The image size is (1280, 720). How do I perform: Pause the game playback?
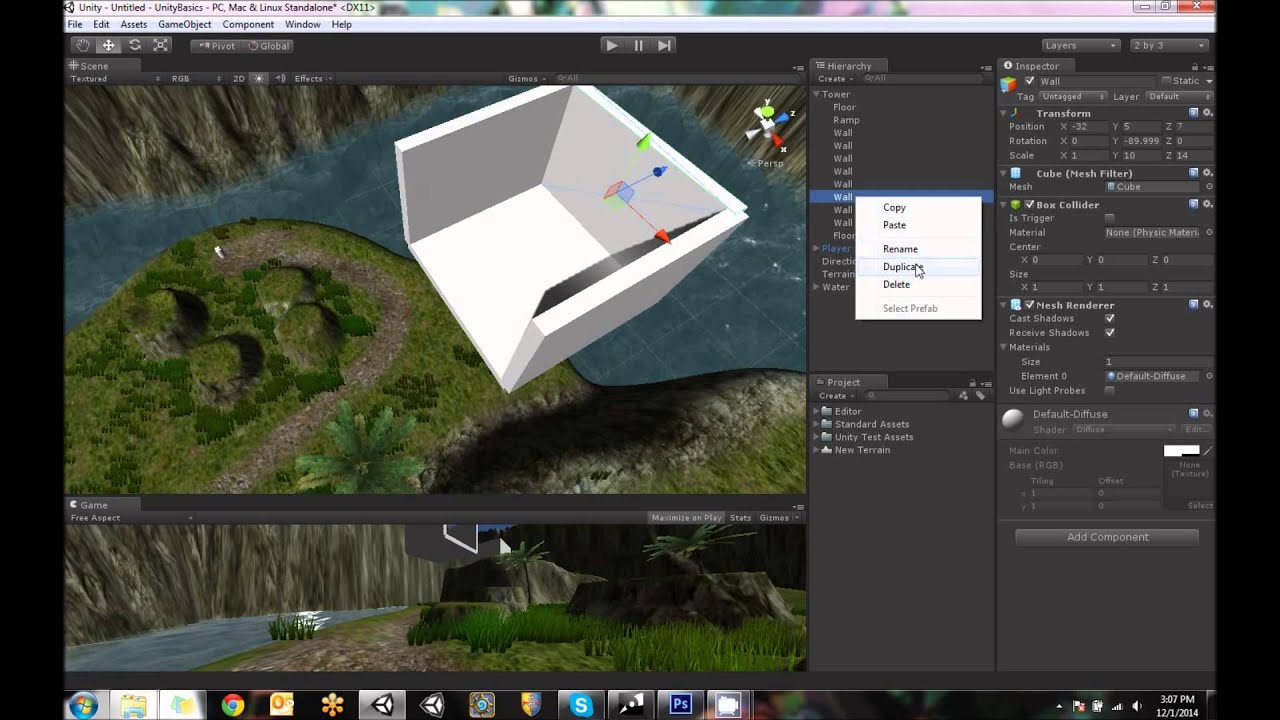point(638,45)
